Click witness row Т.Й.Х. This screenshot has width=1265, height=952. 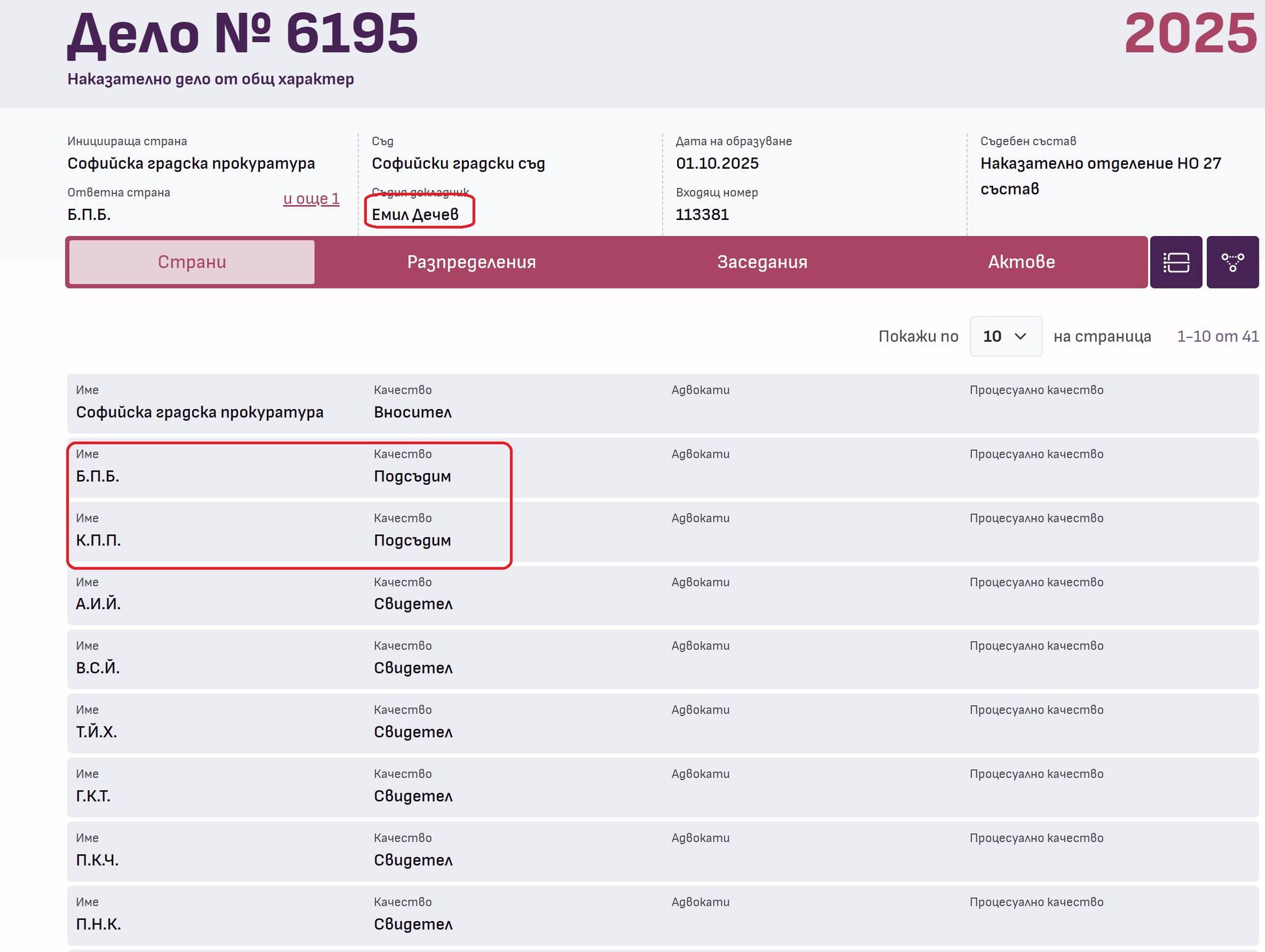[x=96, y=732]
